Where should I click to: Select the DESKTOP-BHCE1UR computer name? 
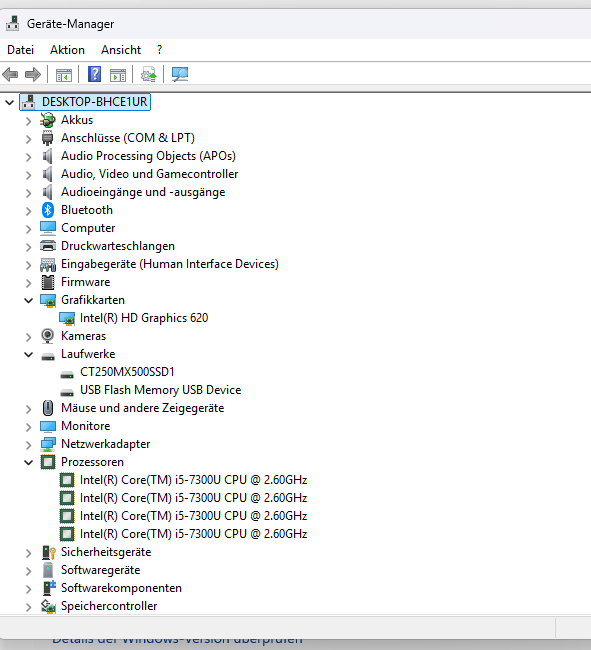click(x=94, y=102)
